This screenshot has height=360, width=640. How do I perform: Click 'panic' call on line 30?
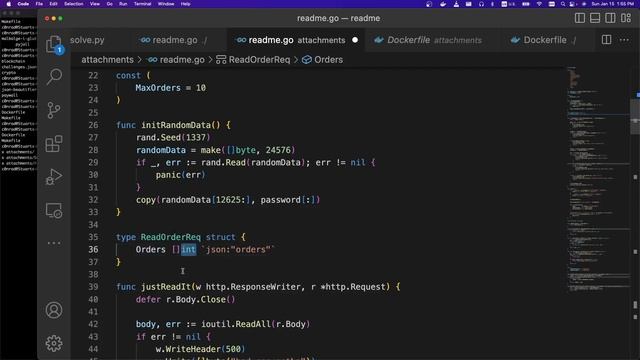click(x=168, y=175)
